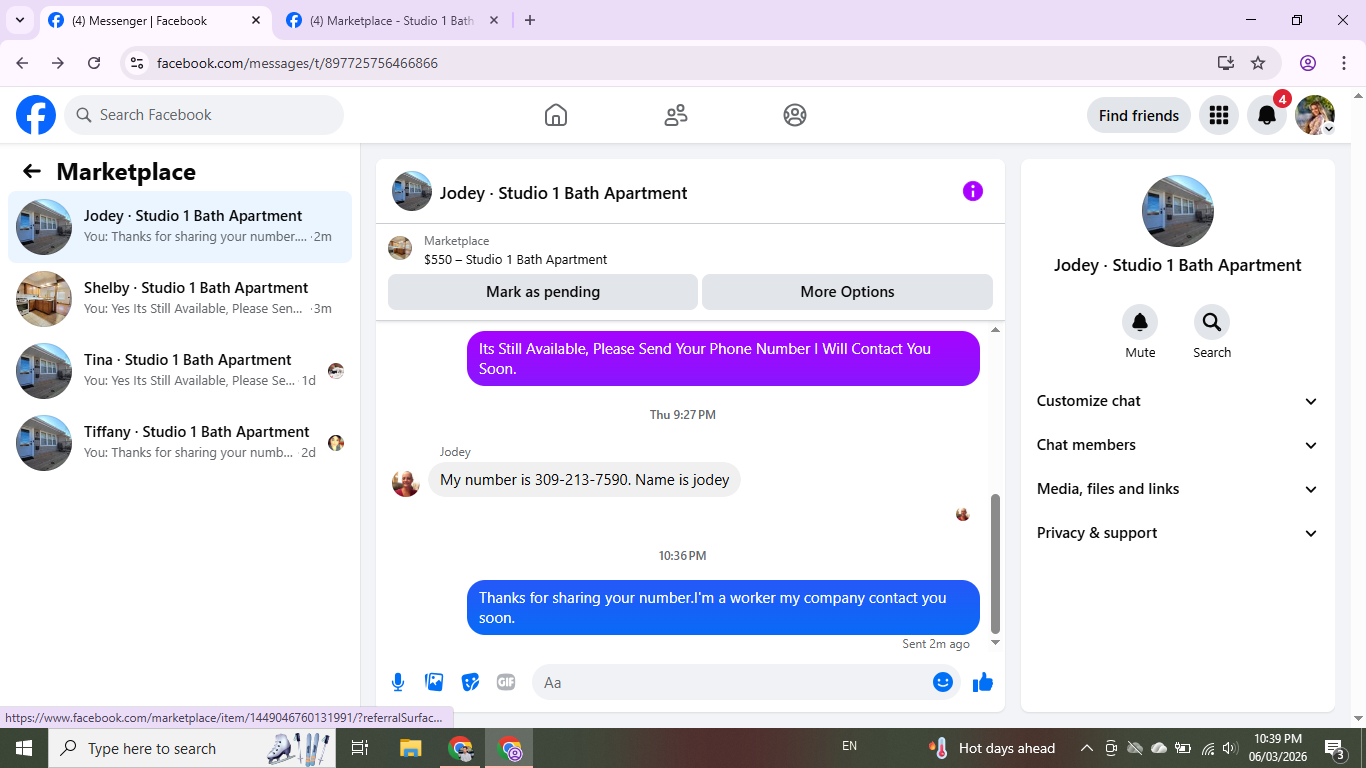Viewport: 1366px width, 768px height.
Task: Open conversation information purple icon
Action: coord(973,191)
